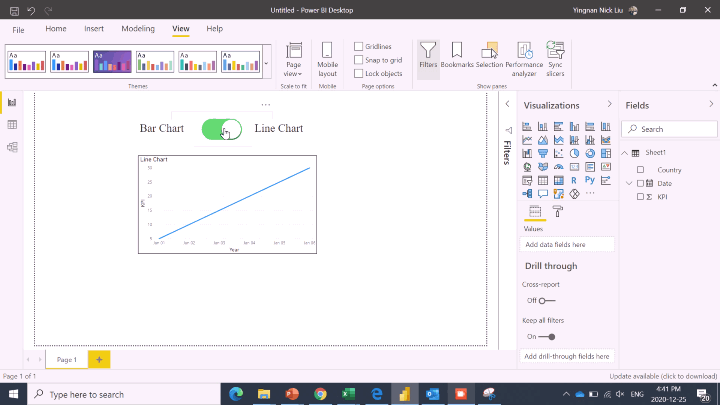Insert a Python visual (Py icon)
The height and width of the screenshot is (405, 720).
pyautogui.click(x=590, y=180)
